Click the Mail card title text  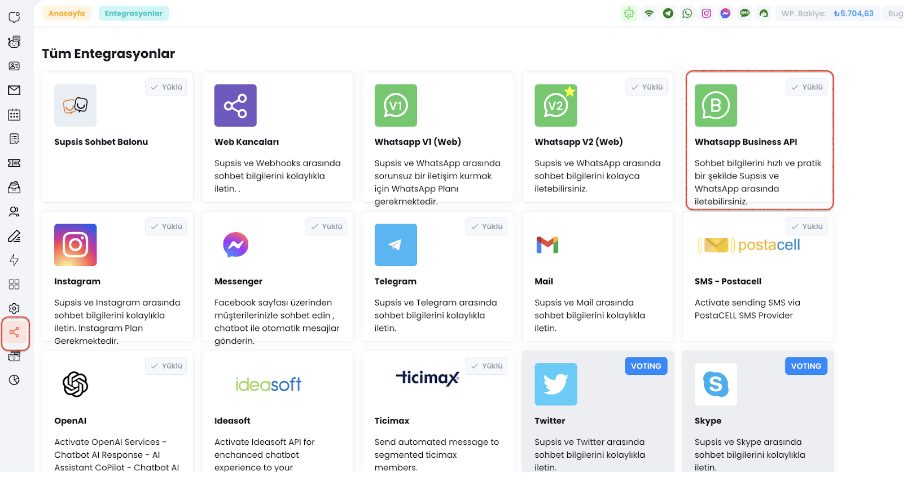tap(544, 281)
